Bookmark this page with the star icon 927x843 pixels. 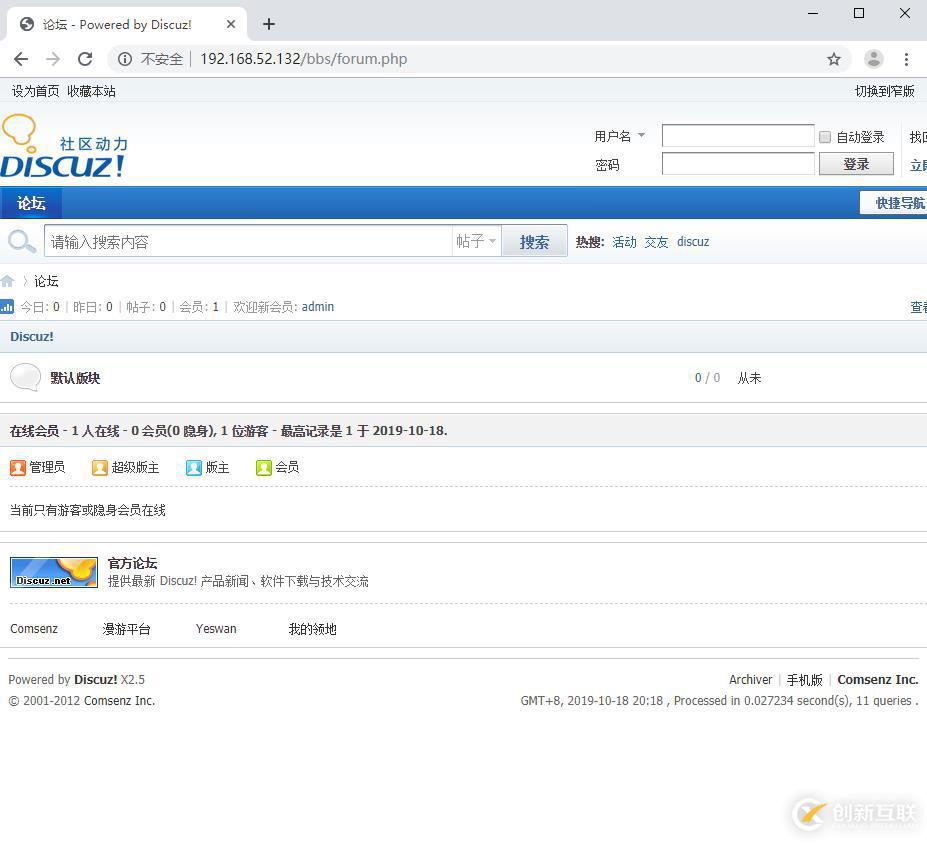834,59
